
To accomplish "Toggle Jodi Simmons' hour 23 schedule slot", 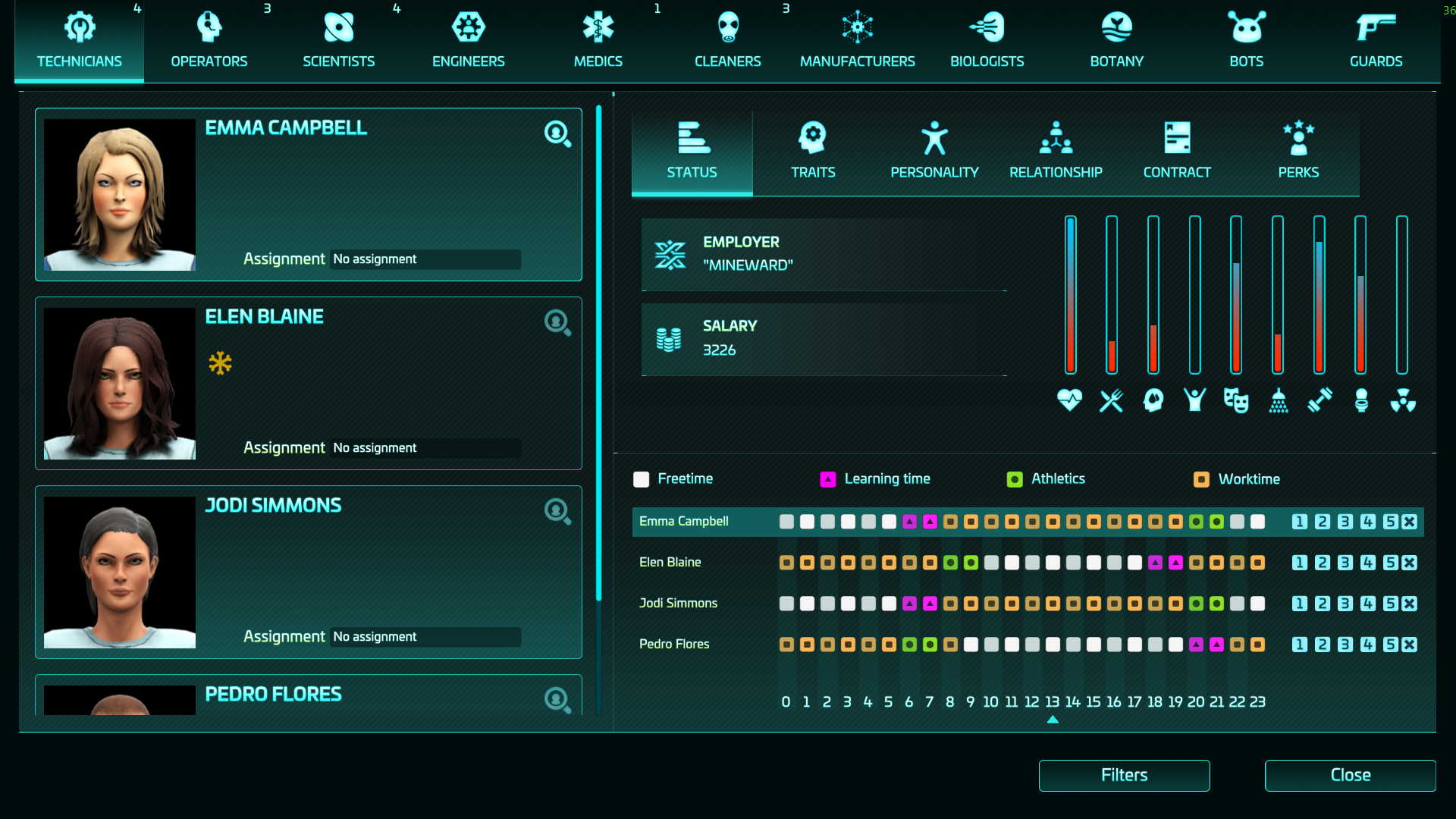I will (1257, 604).
